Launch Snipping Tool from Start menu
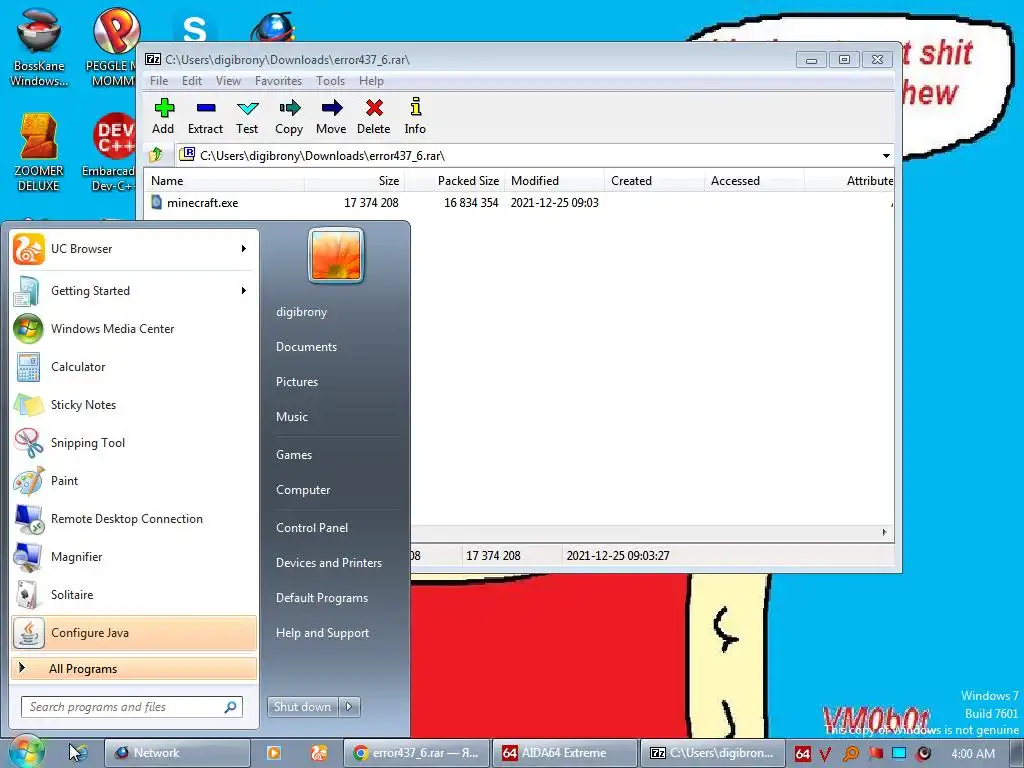This screenshot has width=1024, height=768. [134, 443]
